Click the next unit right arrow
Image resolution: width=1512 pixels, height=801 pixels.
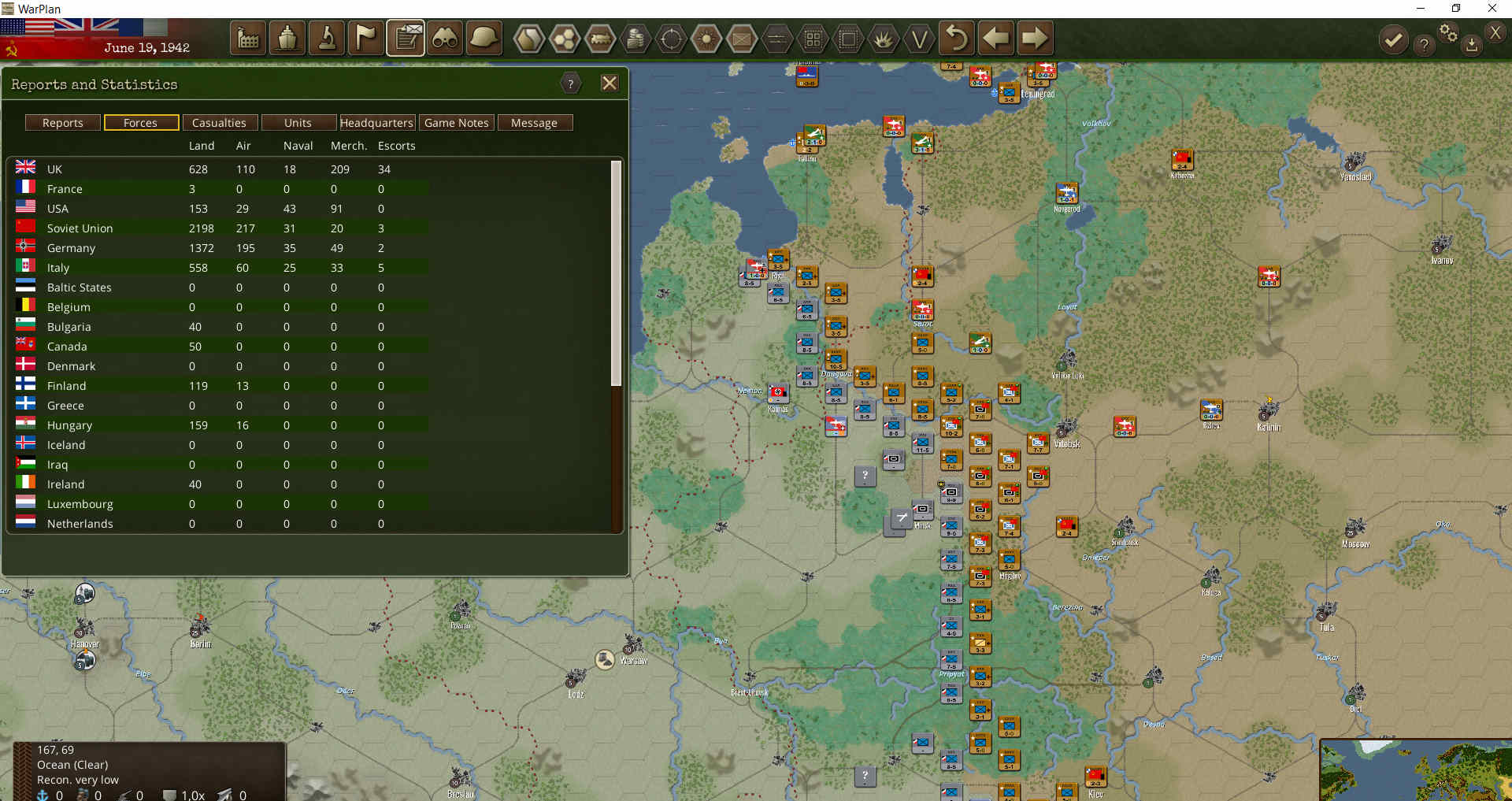(1035, 38)
